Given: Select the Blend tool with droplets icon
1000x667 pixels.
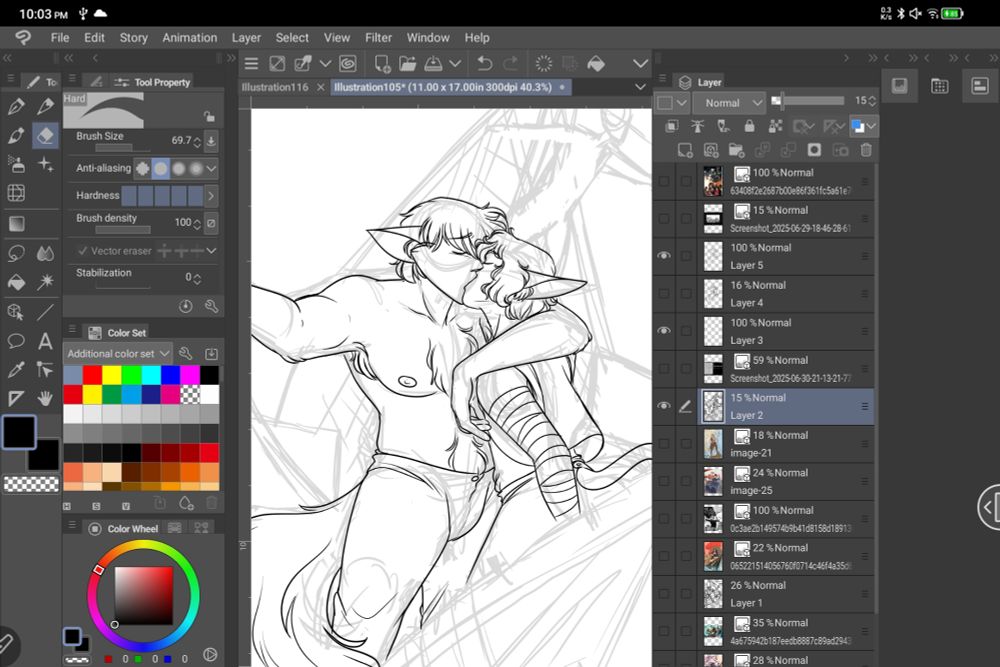Looking at the screenshot, I should pos(45,253).
